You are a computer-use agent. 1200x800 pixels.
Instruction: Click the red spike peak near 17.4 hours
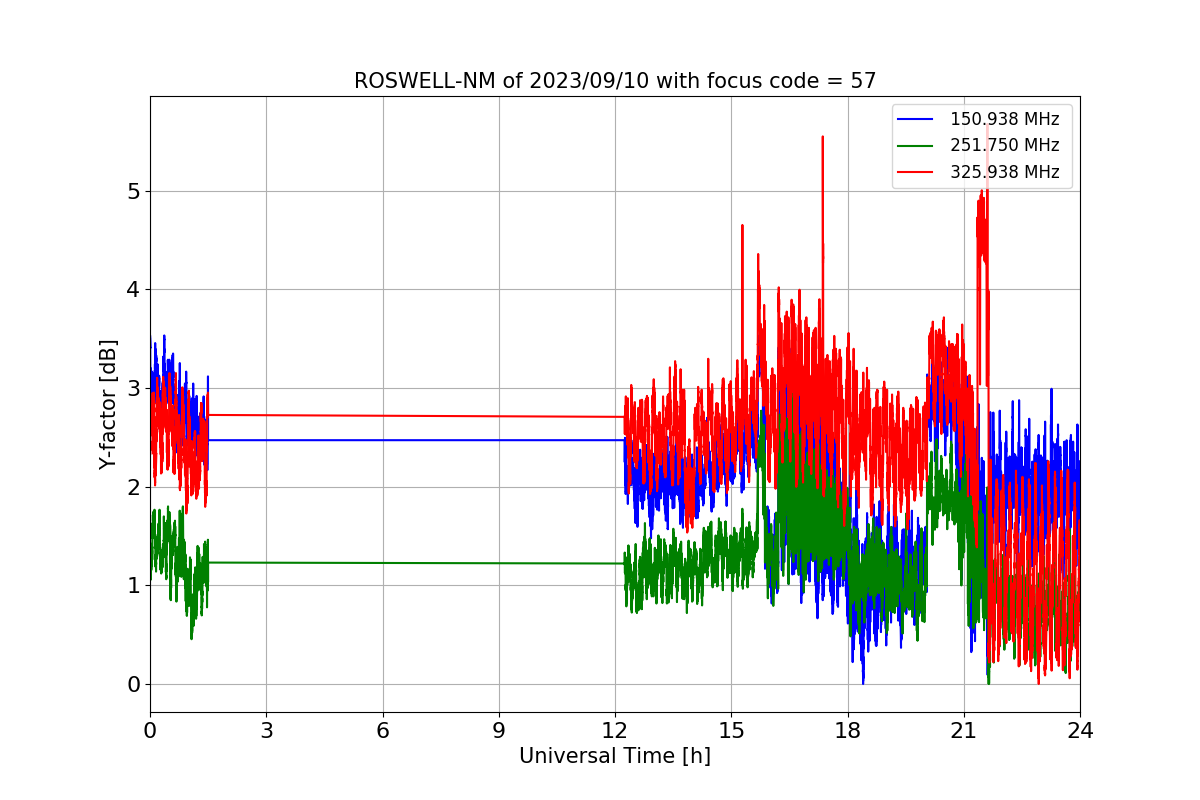pyautogui.click(x=822, y=138)
